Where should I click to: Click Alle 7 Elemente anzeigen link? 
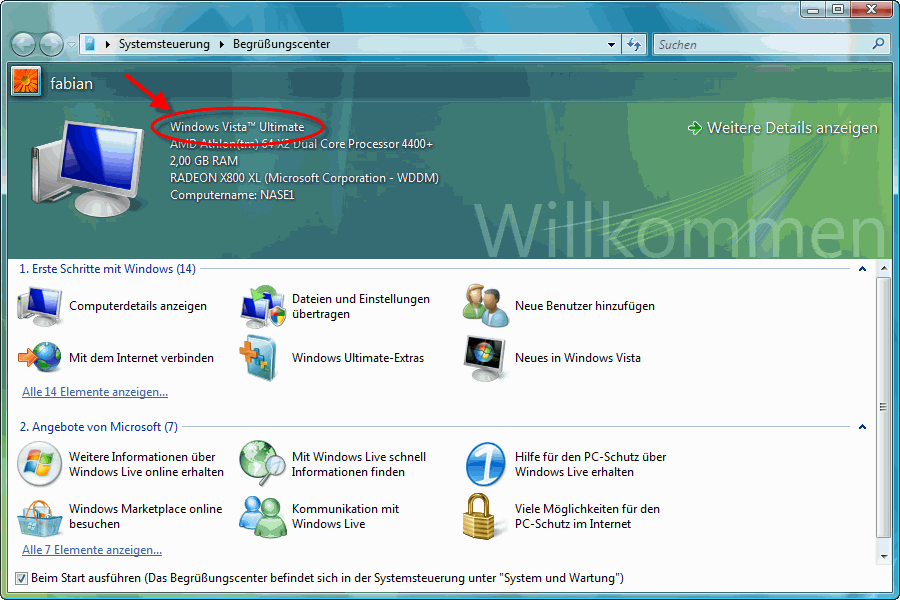[x=92, y=550]
